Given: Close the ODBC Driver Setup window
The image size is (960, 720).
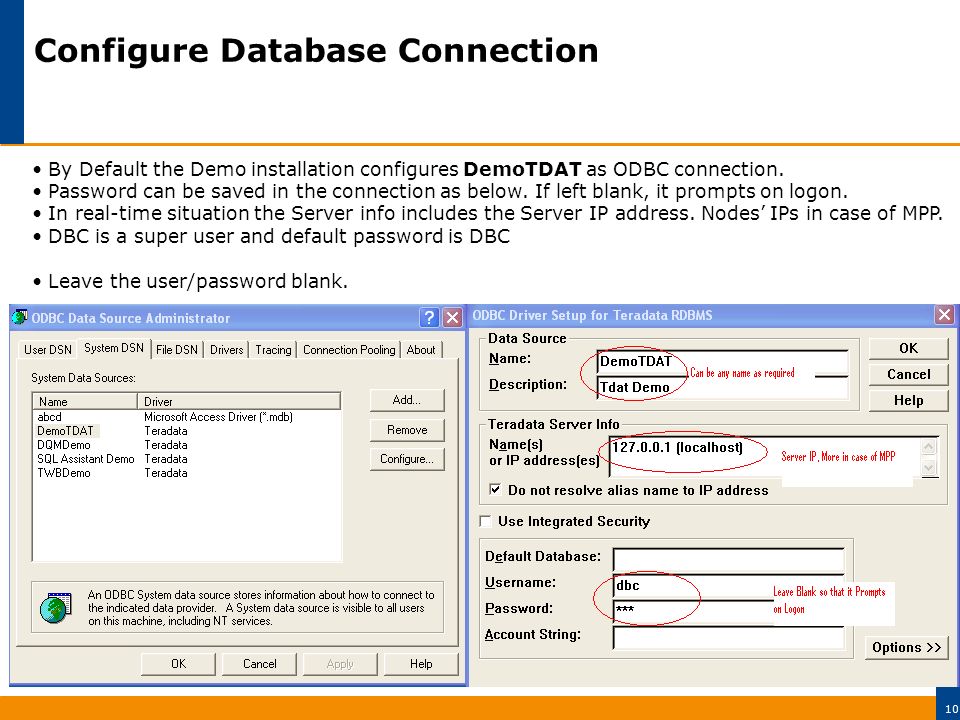Looking at the screenshot, I should point(945,315).
